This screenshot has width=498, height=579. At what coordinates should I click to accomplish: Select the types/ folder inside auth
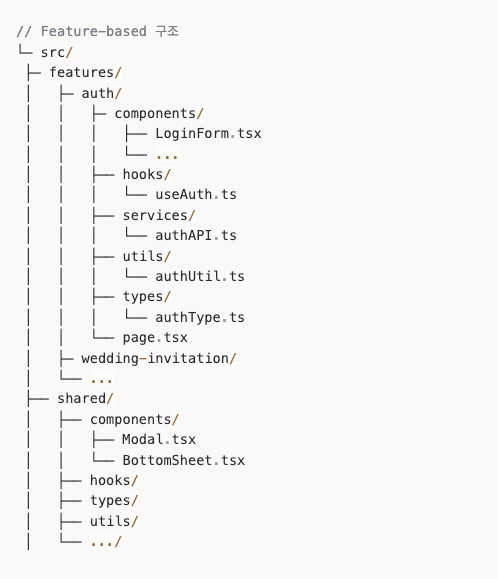point(147,297)
